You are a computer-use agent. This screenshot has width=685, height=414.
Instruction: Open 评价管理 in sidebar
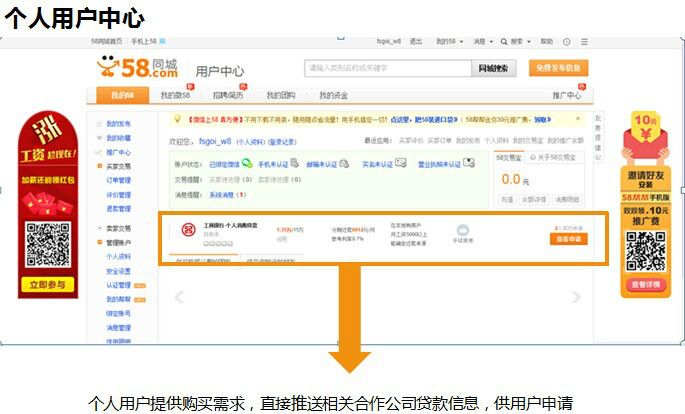[118, 195]
